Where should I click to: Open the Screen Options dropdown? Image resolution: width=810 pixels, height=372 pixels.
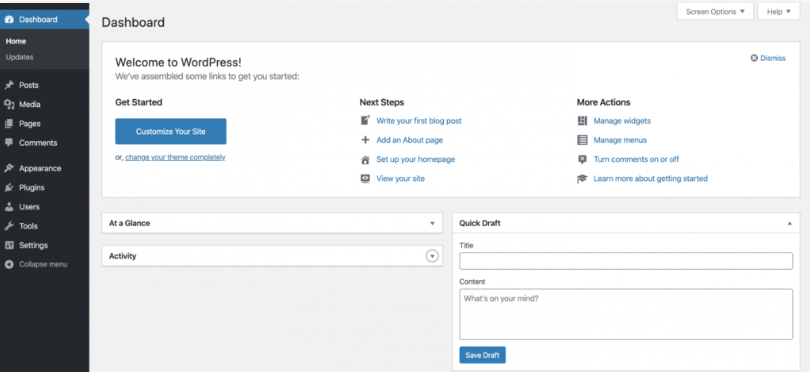[x=715, y=11]
